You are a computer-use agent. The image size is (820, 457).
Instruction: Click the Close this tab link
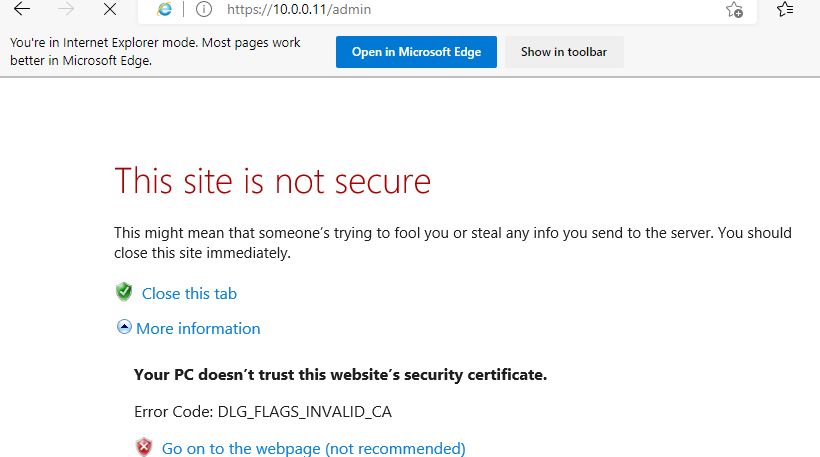click(x=189, y=293)
